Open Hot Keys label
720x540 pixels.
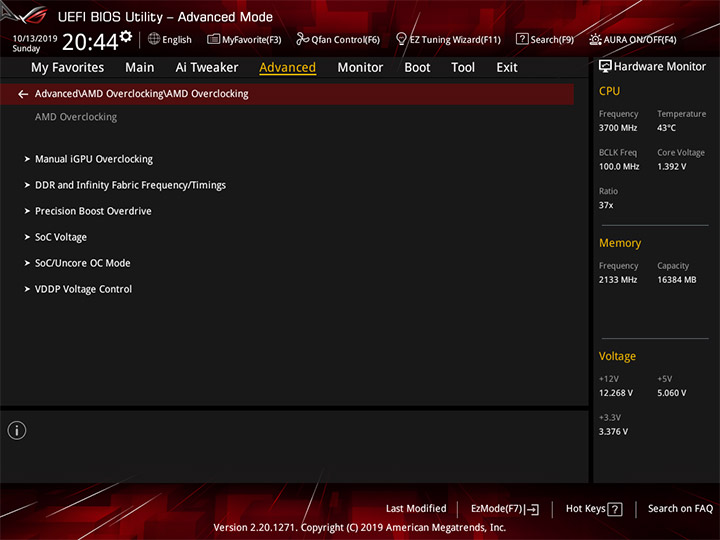[x=585, y=509]
